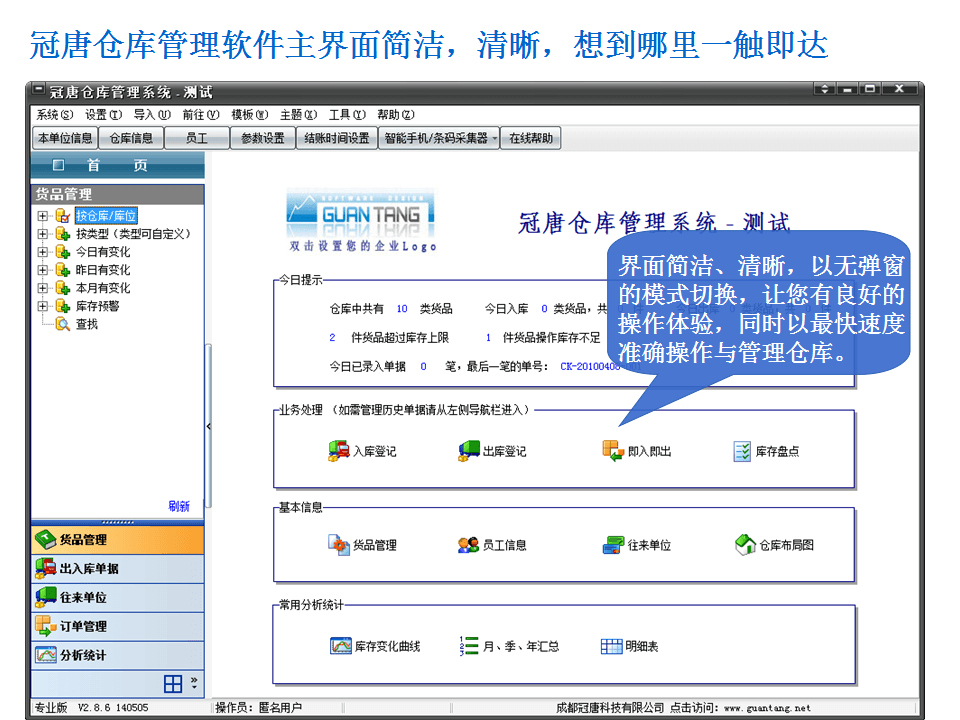Viewport: 960px width, 720px height.
Task: Click the 员工 toolbar button
Action: [197, 138]
